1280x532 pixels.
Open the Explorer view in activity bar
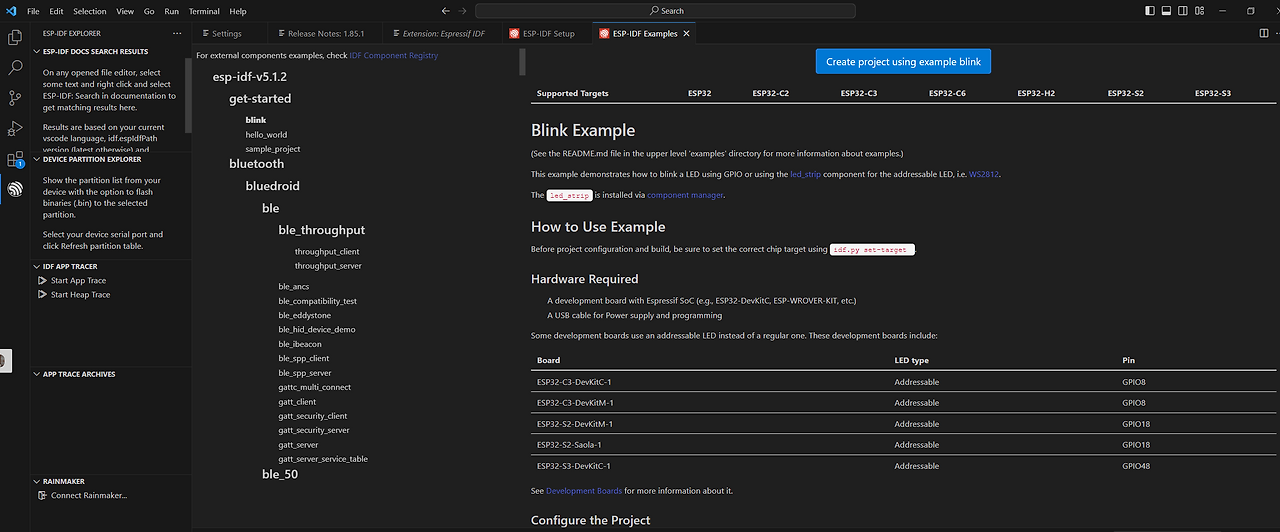(x=15, y=37)
